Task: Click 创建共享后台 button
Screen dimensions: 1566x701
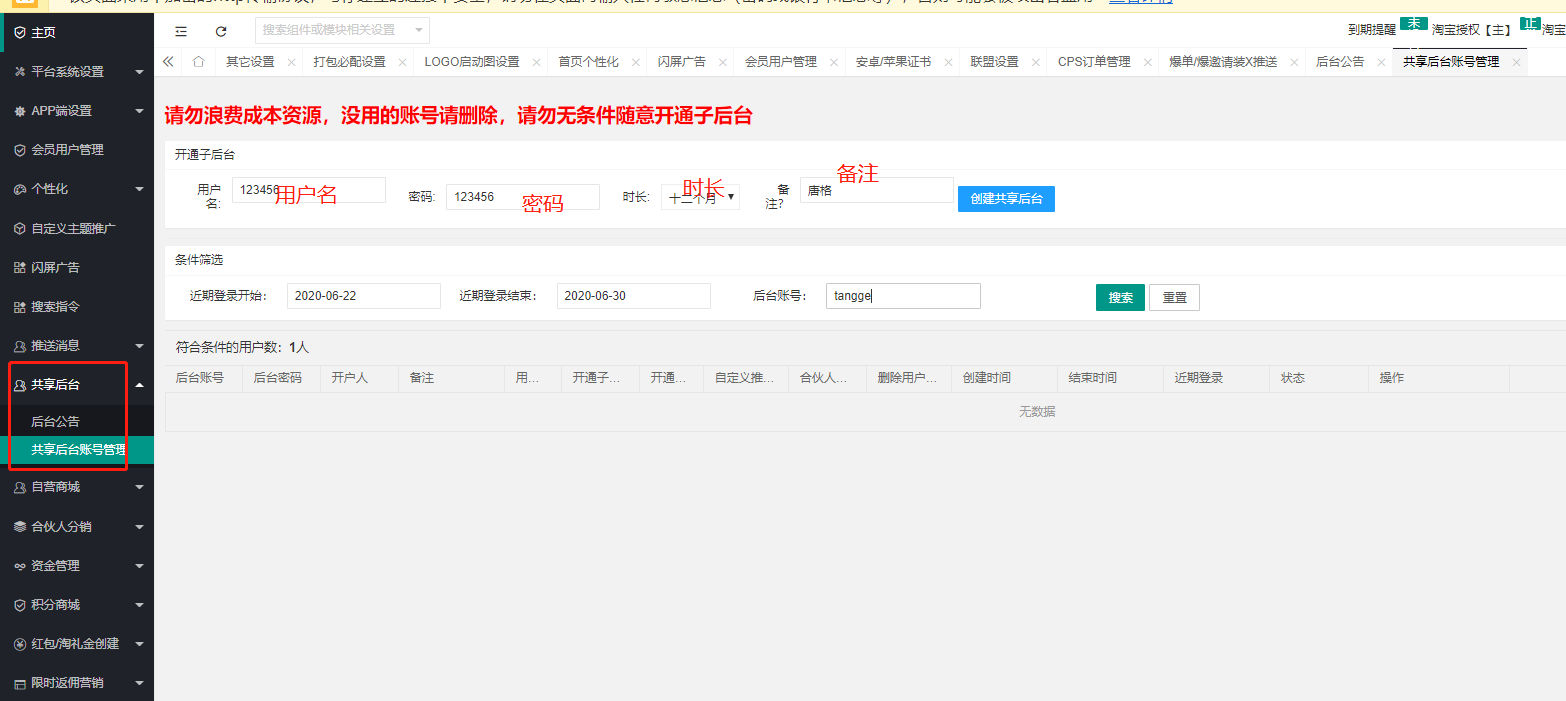Action: pos(1006,199)
